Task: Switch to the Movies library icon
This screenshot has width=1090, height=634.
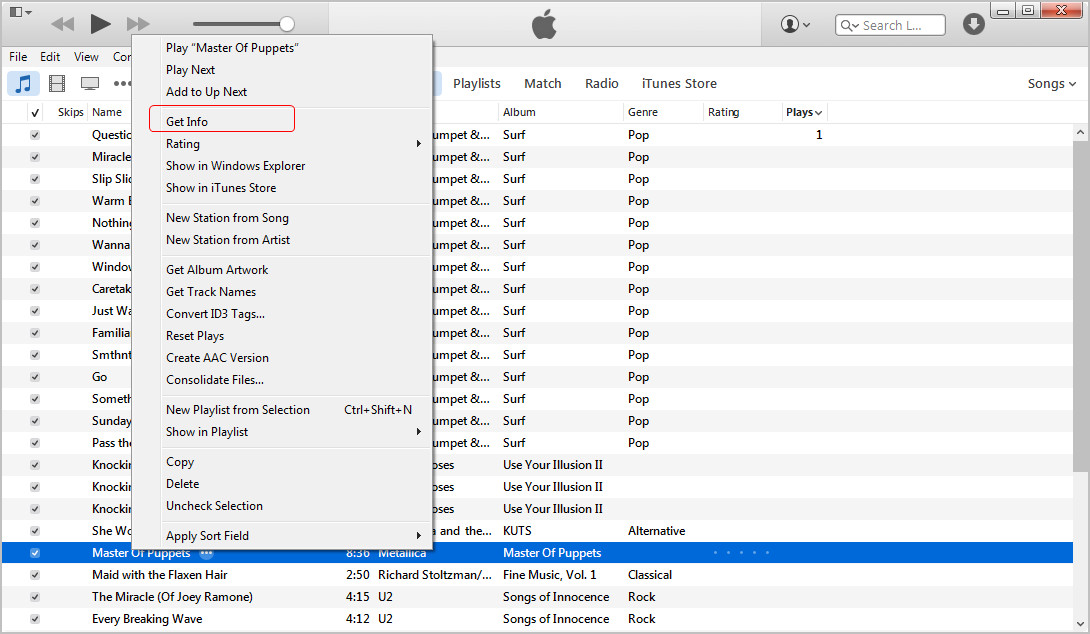Action: [57, 83]
